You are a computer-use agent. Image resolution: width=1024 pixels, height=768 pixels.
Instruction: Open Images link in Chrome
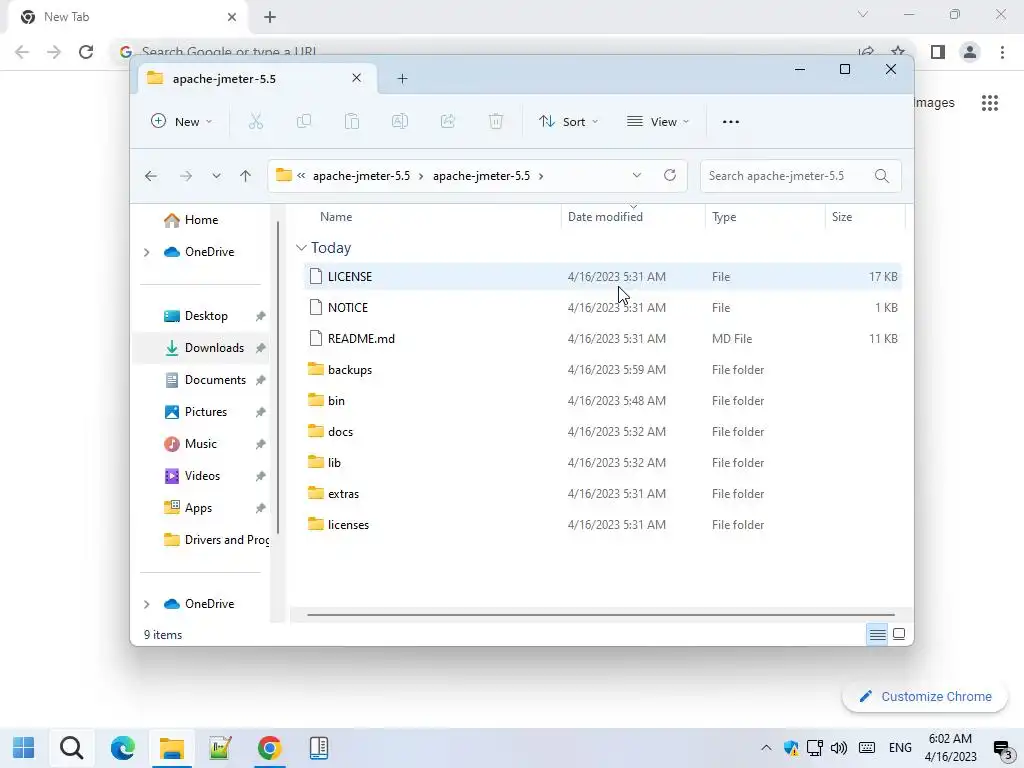click(934, 103)
